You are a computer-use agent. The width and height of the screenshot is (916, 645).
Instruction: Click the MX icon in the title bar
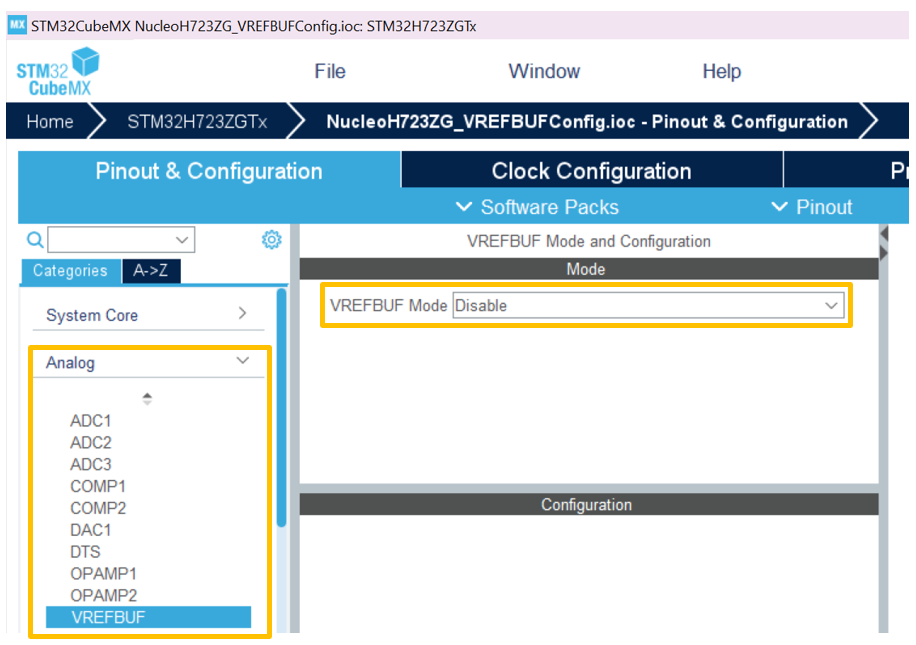tap(17, 25)
